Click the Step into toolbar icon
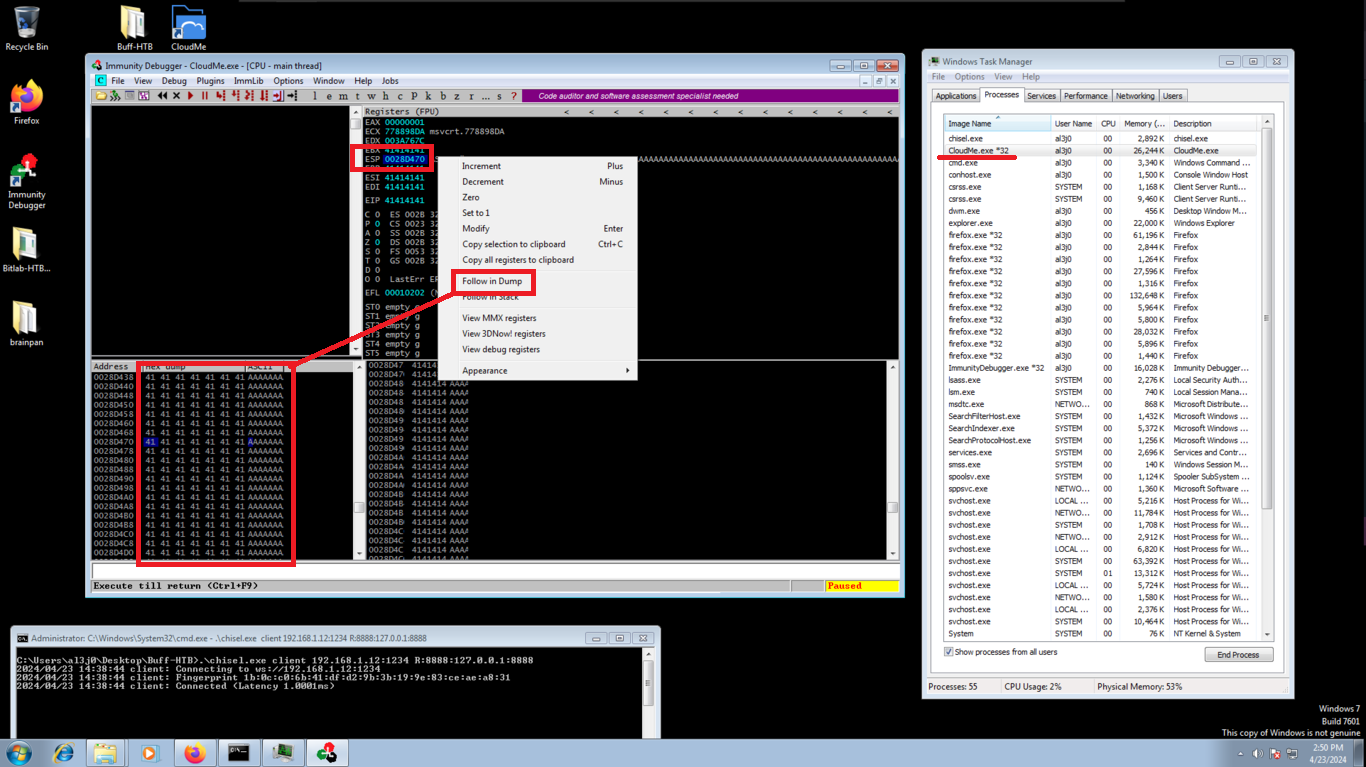The width and height of the screenshot is (1366, 767). click(219, 96)
